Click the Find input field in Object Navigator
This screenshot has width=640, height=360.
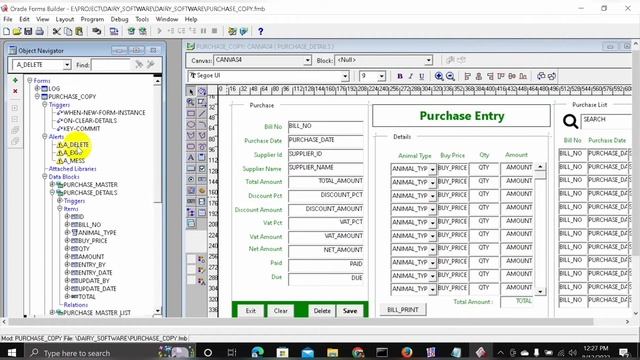point(111,65)
